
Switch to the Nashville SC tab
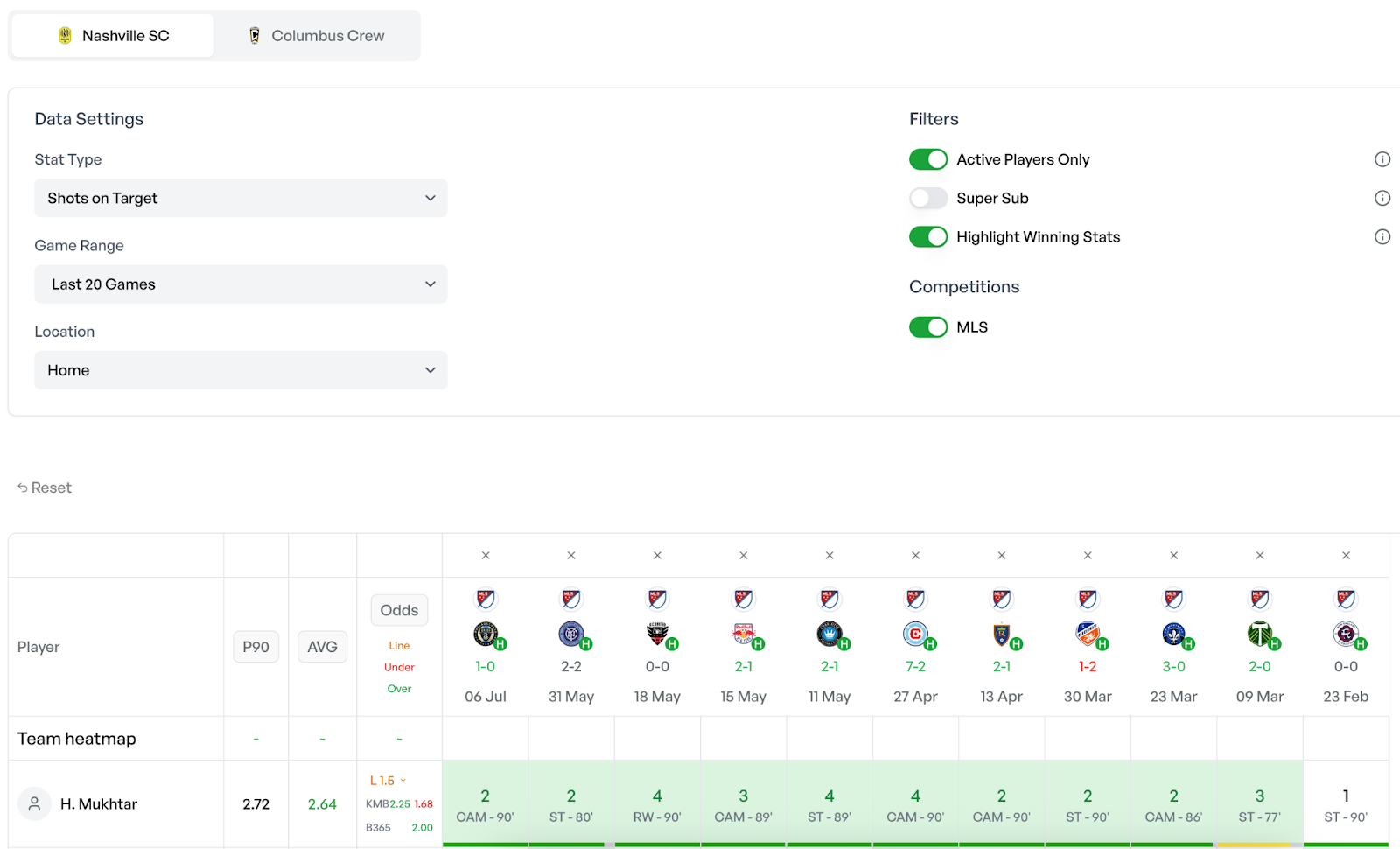pyautogui.click(x=113, y=36)
